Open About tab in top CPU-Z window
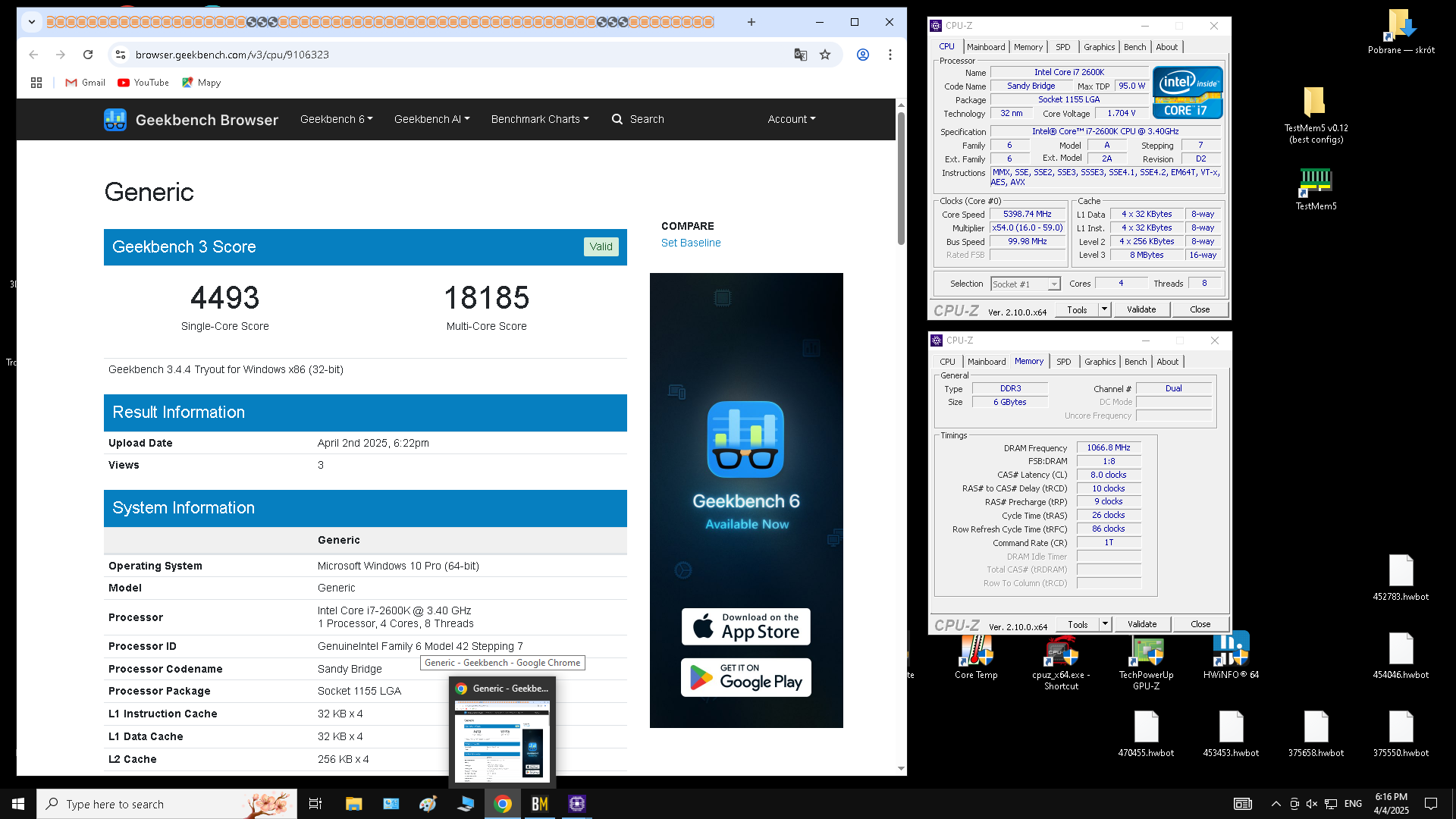The height and width of the screenshot is (819, 1456). pos(1167,47)
